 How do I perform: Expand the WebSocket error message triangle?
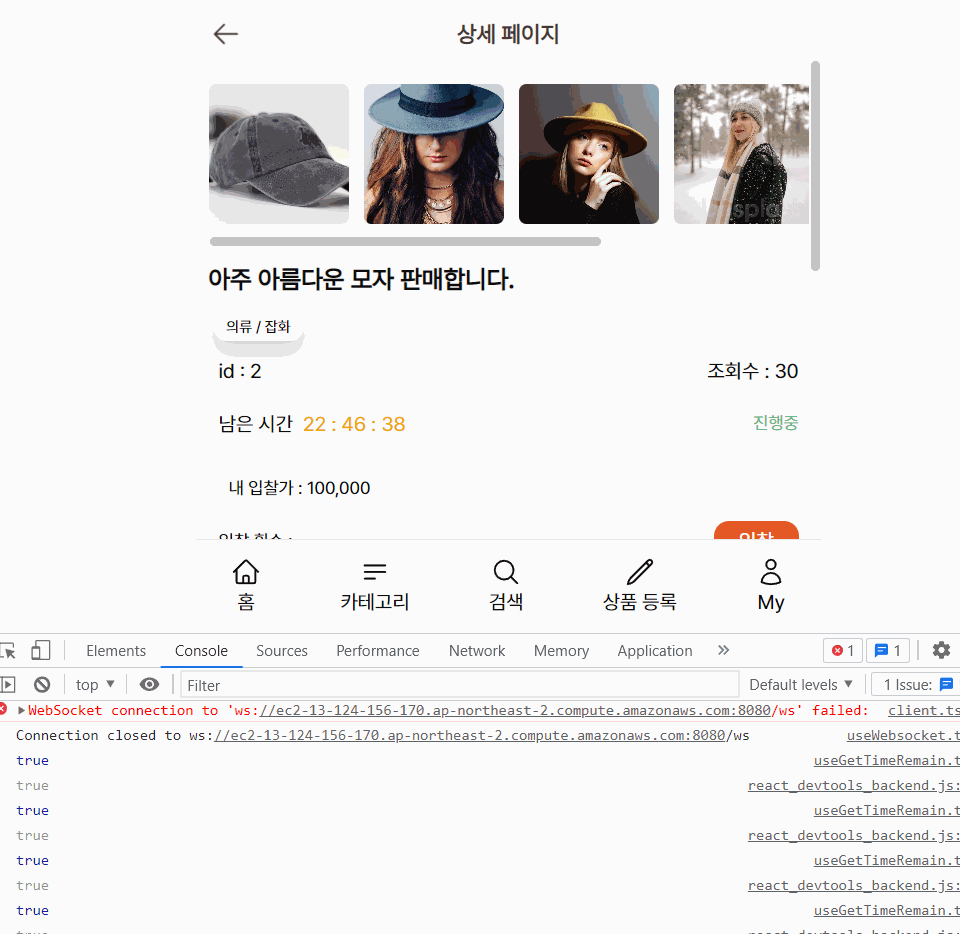(21, 711)
